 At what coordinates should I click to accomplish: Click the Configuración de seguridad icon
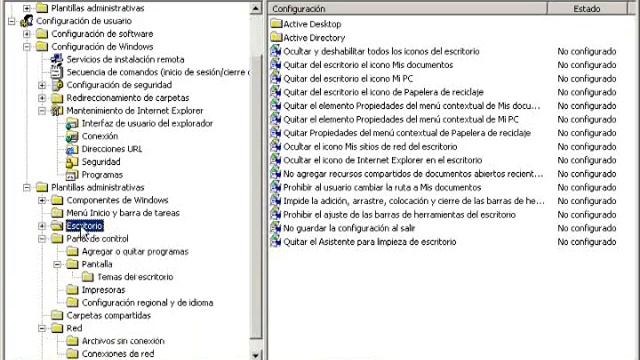(x=58, y=85)
